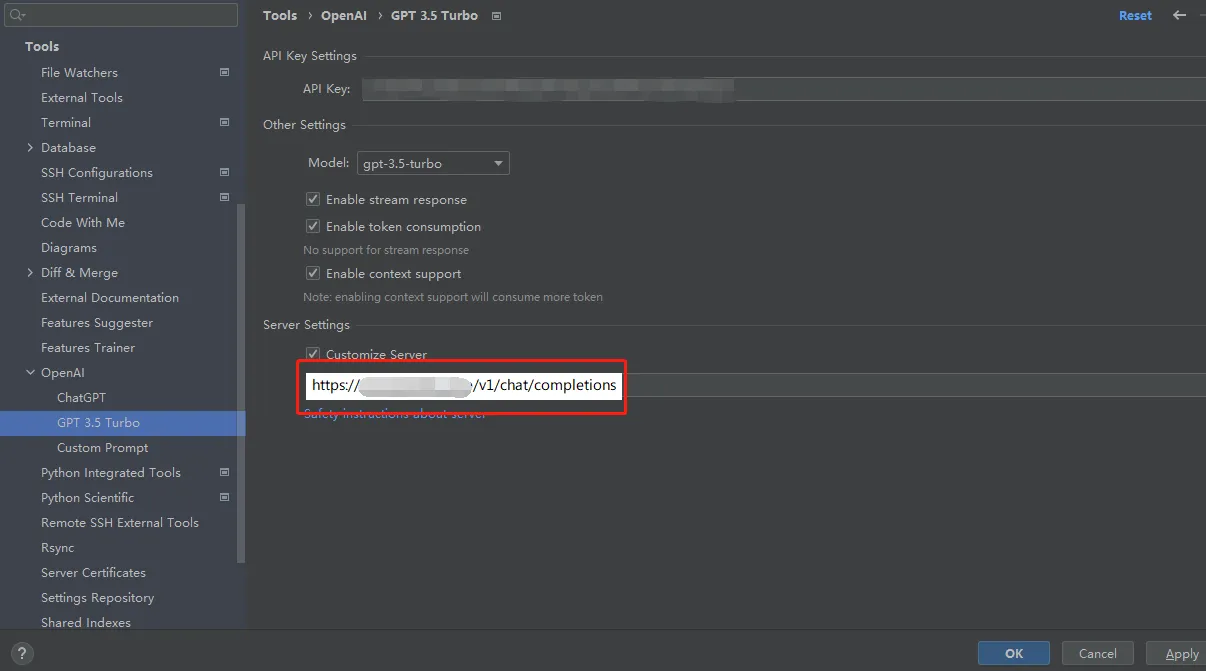Toggle Enable token consumption checkbox
This screenshot has width=1206, height=671.
click(x=313, y=226)
